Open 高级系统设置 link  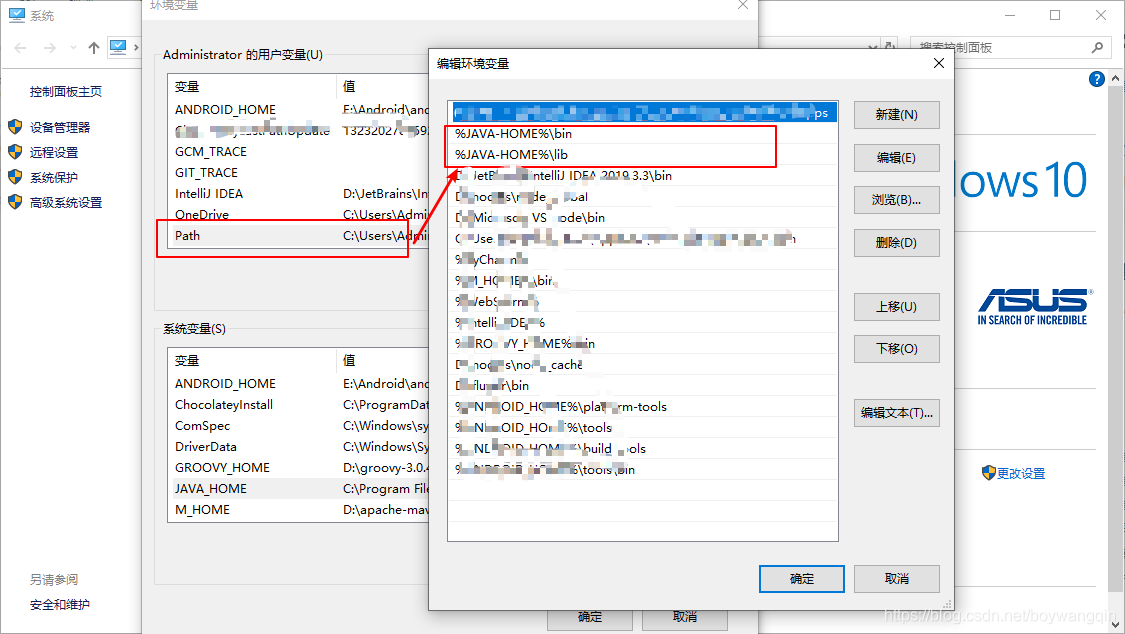point(65,202)
